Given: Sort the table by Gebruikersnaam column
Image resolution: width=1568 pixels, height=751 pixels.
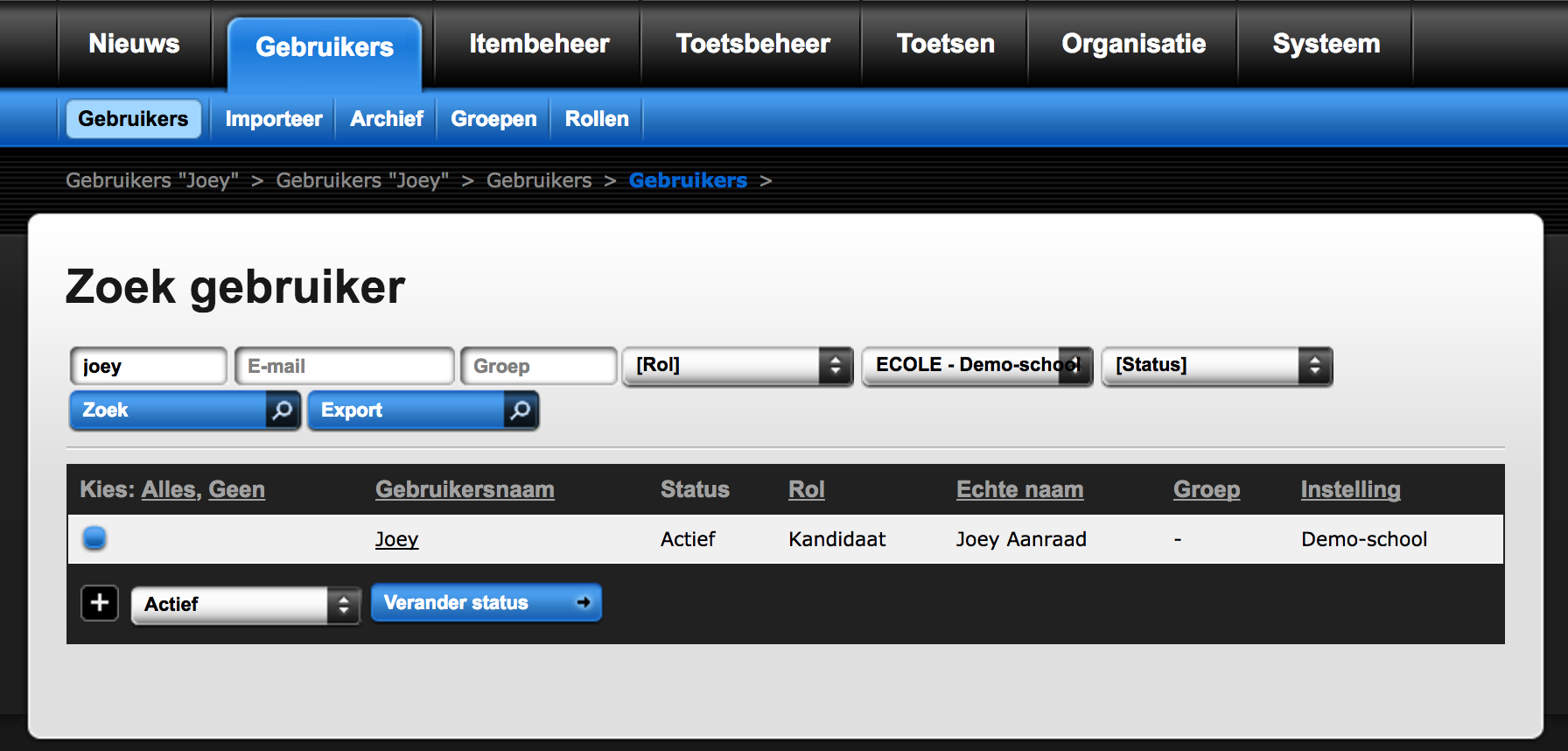Looking at the screenshot, I should pos(465,489).
